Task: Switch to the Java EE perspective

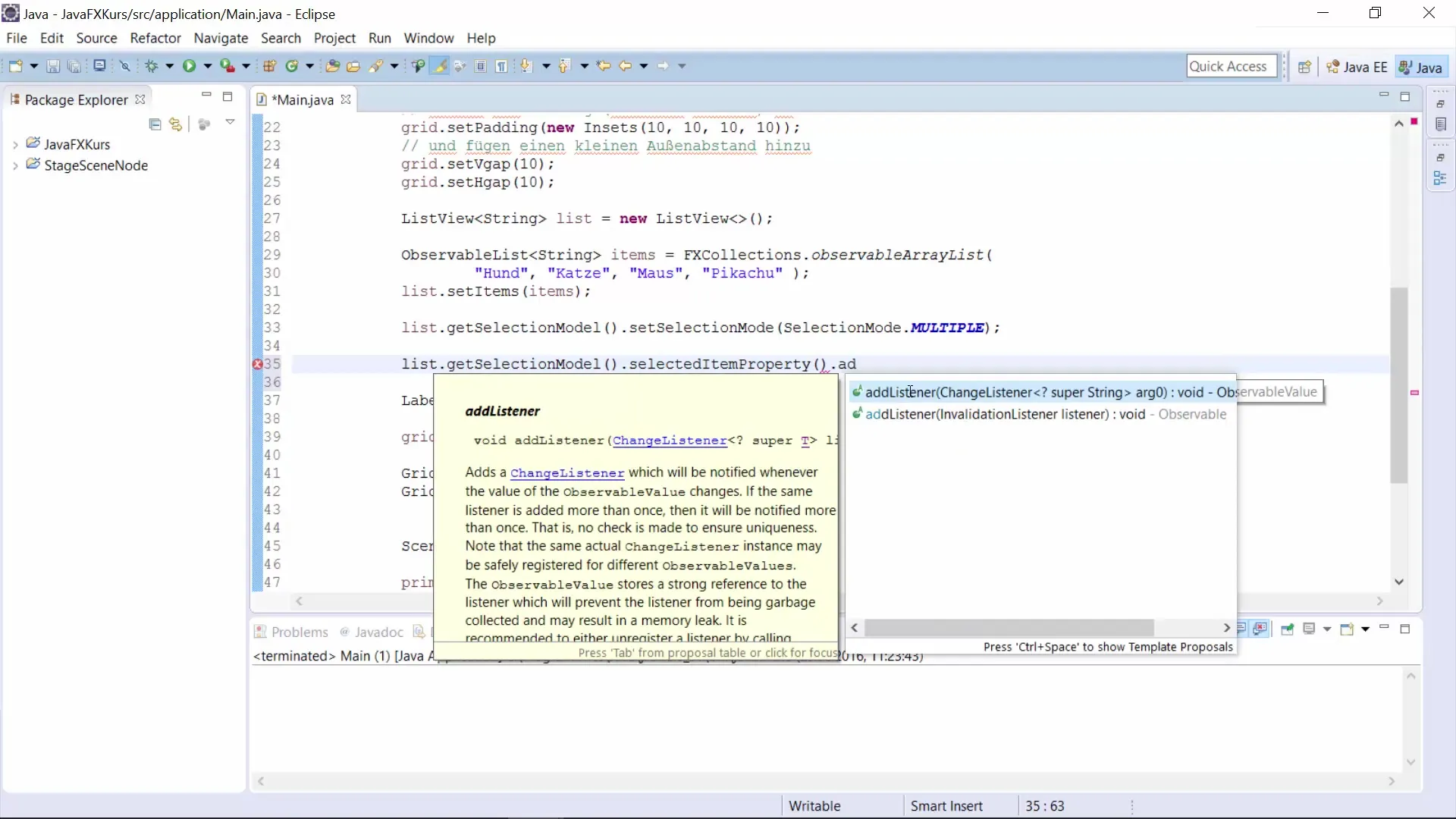Action: 1357,67
